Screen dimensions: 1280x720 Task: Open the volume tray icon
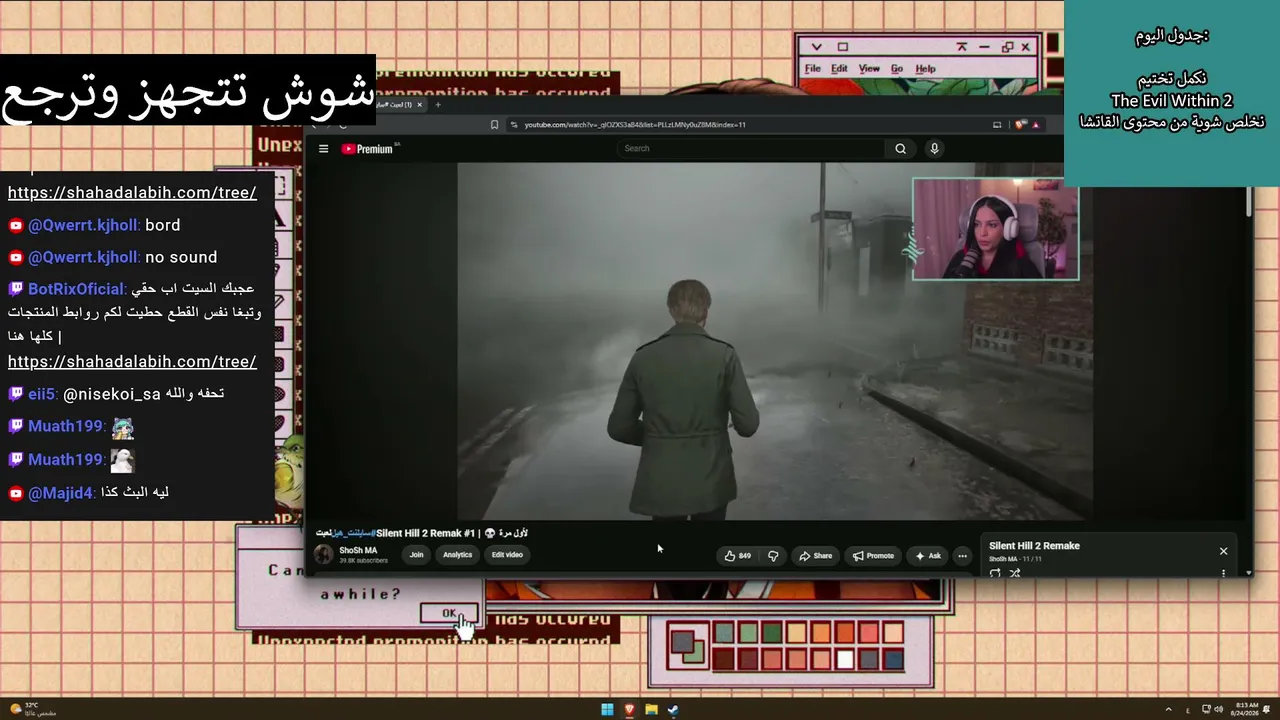pyautogui.click(x=1217, y=710)
